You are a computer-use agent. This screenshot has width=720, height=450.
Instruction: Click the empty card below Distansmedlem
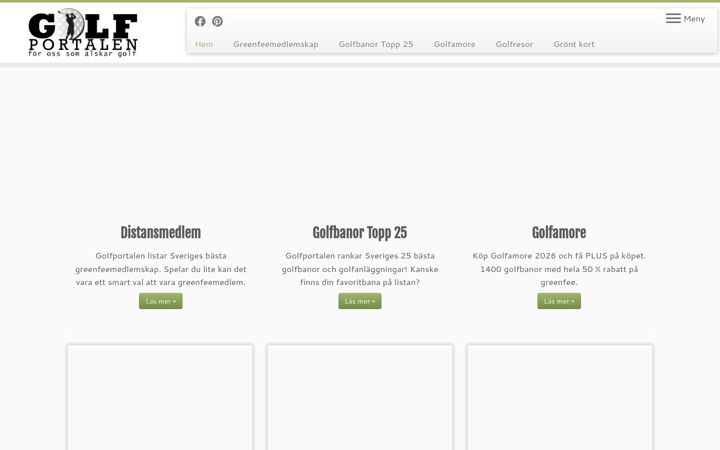click(x=160, y=397)
